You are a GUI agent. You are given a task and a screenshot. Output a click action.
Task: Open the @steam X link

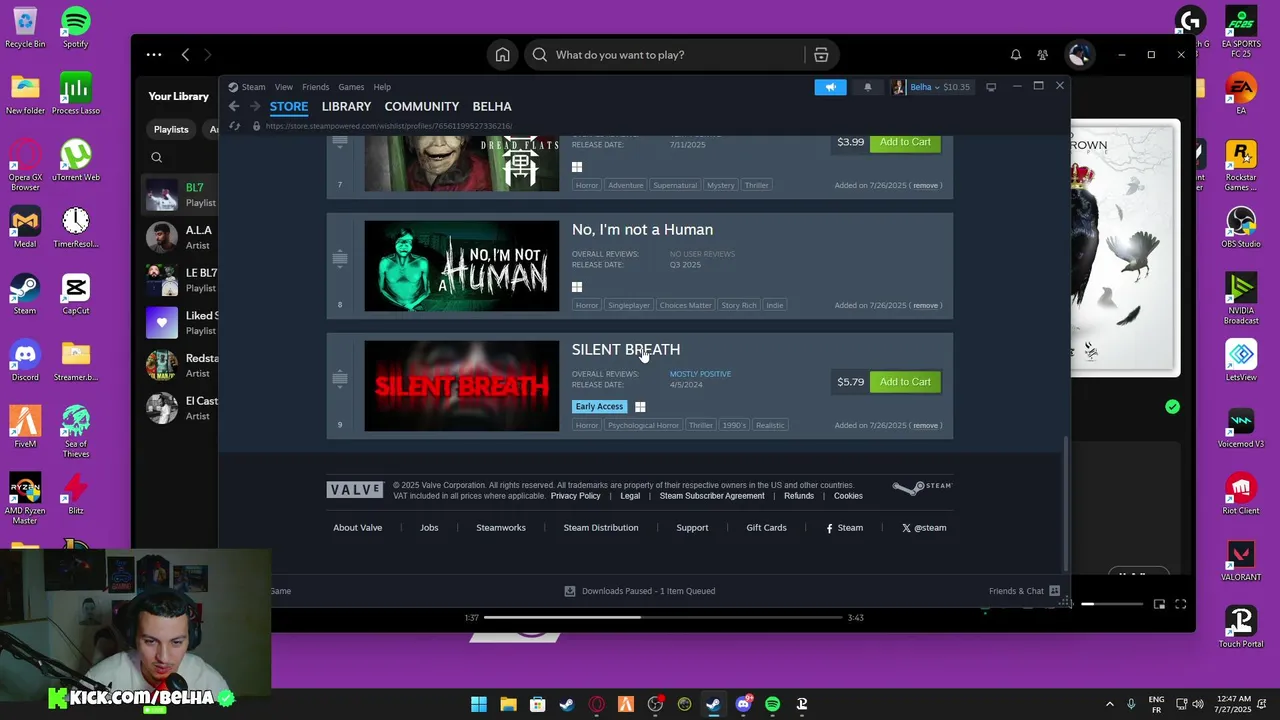pos(924,528)
